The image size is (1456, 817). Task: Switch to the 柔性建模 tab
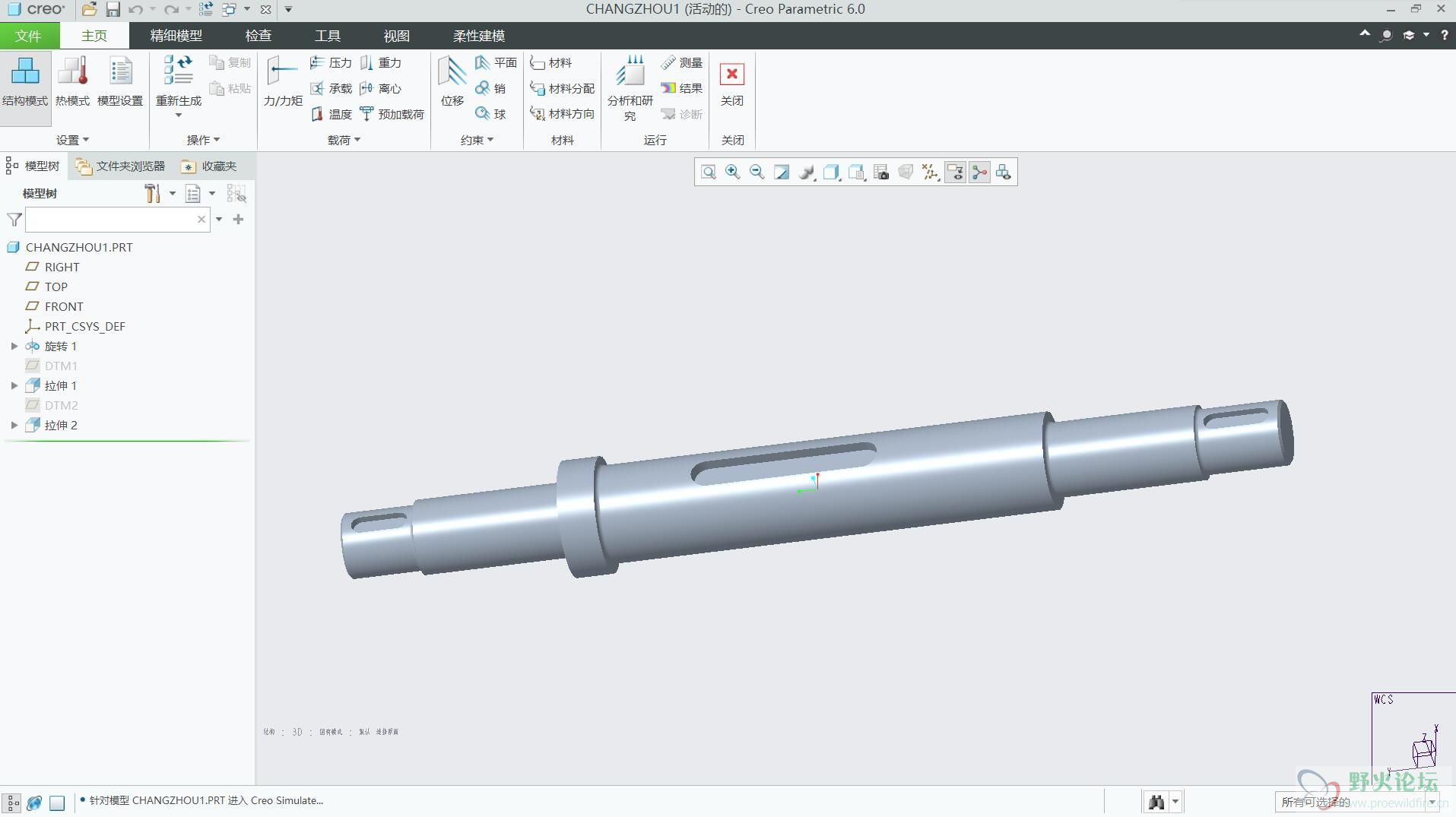point(478,36)
